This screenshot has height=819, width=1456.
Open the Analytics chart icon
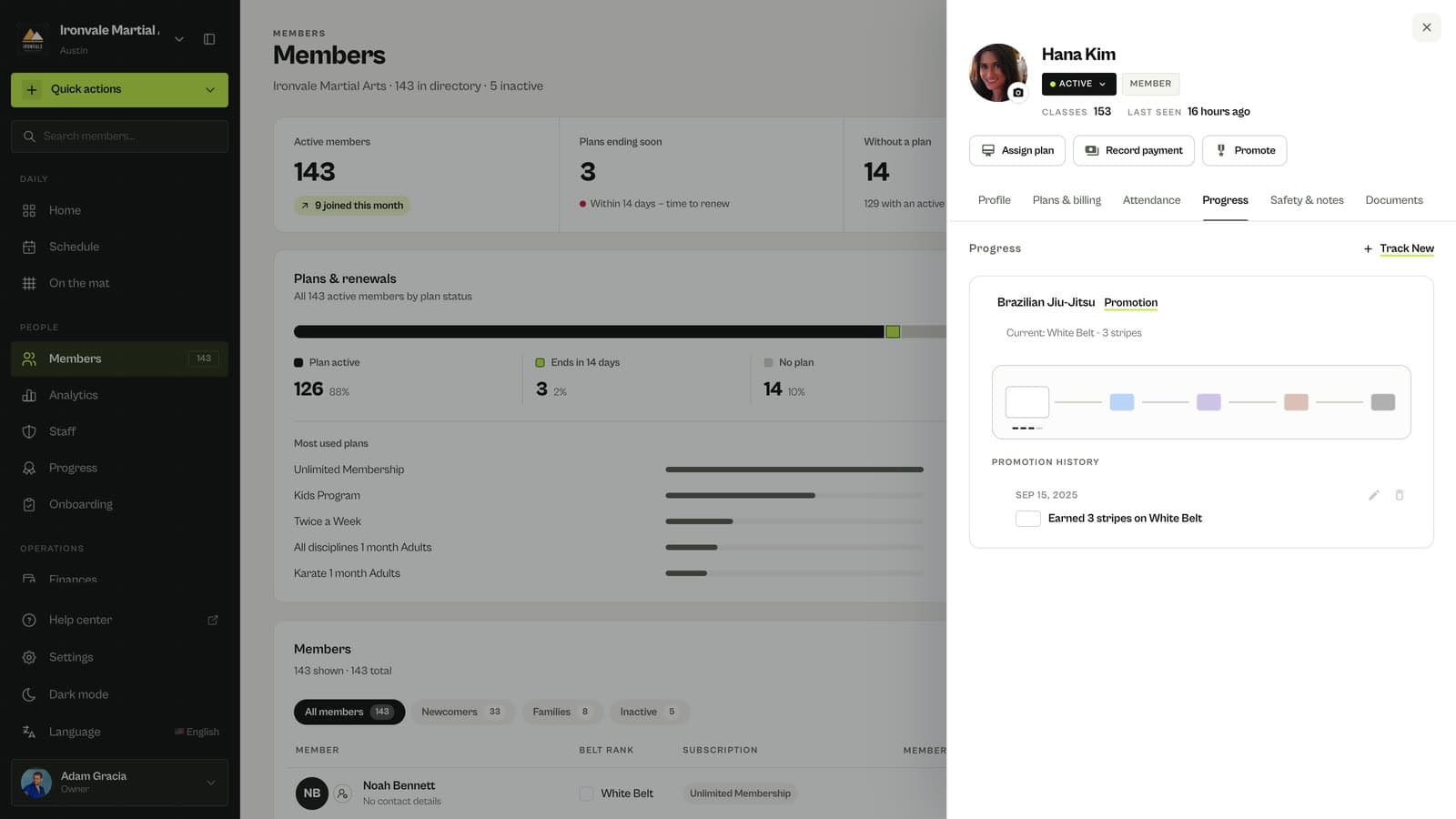[x=29, y=395]
